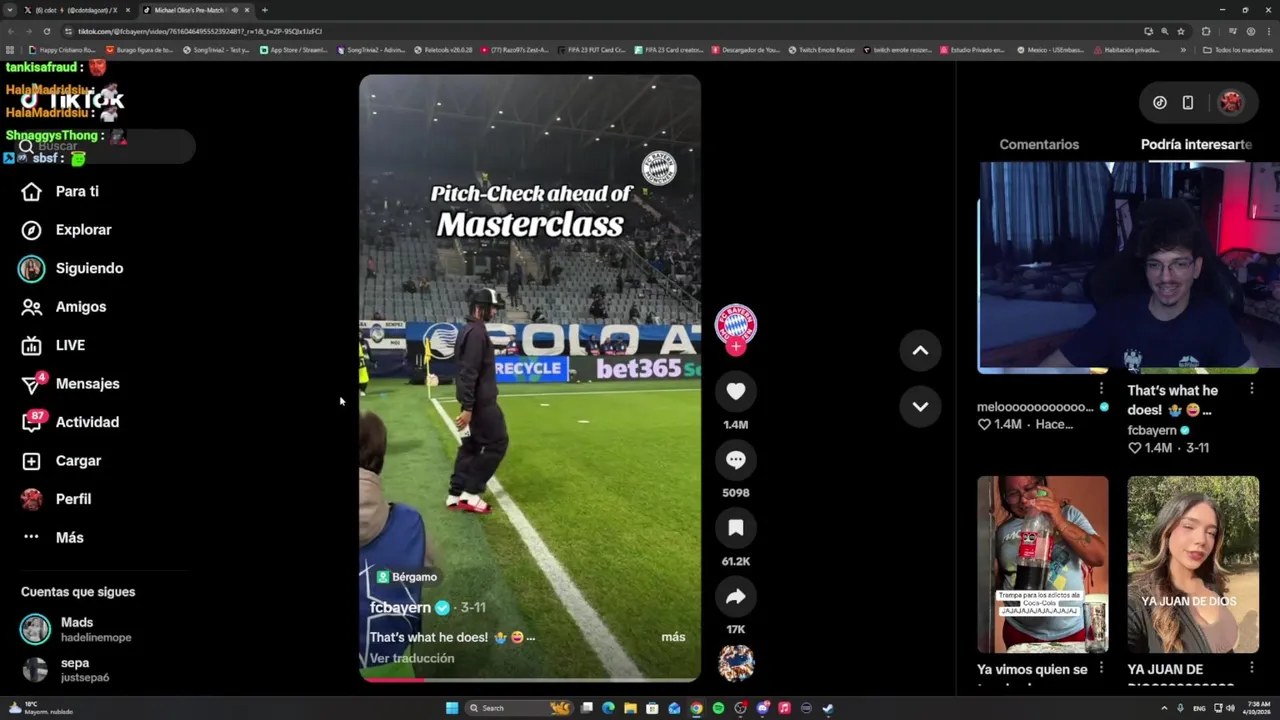Viewport: 1280px width, 720px height.
Task: Click Ver traducción under caption
Action: point(412,658)
